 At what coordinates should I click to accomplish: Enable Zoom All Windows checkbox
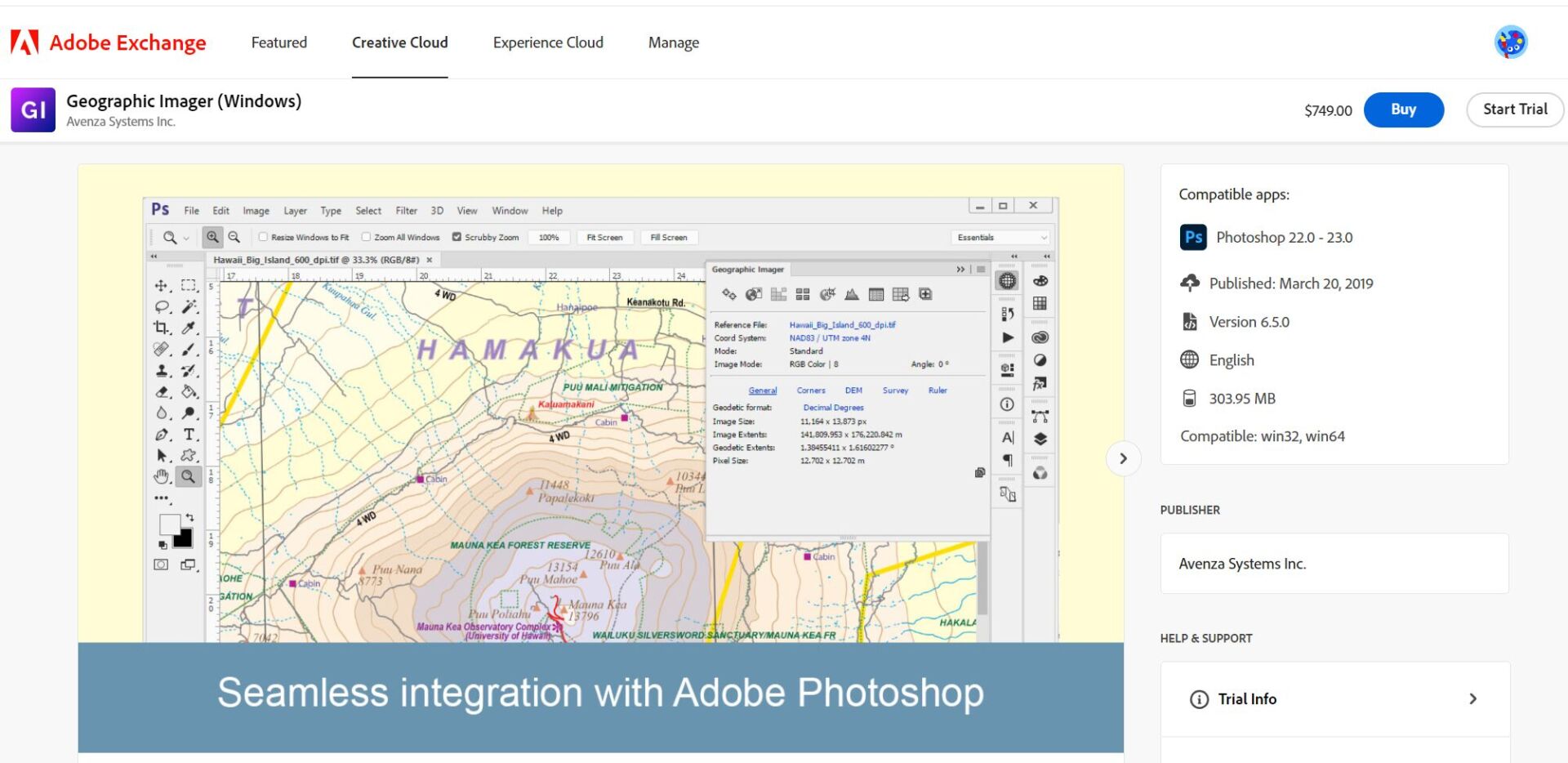click(366, 237)
